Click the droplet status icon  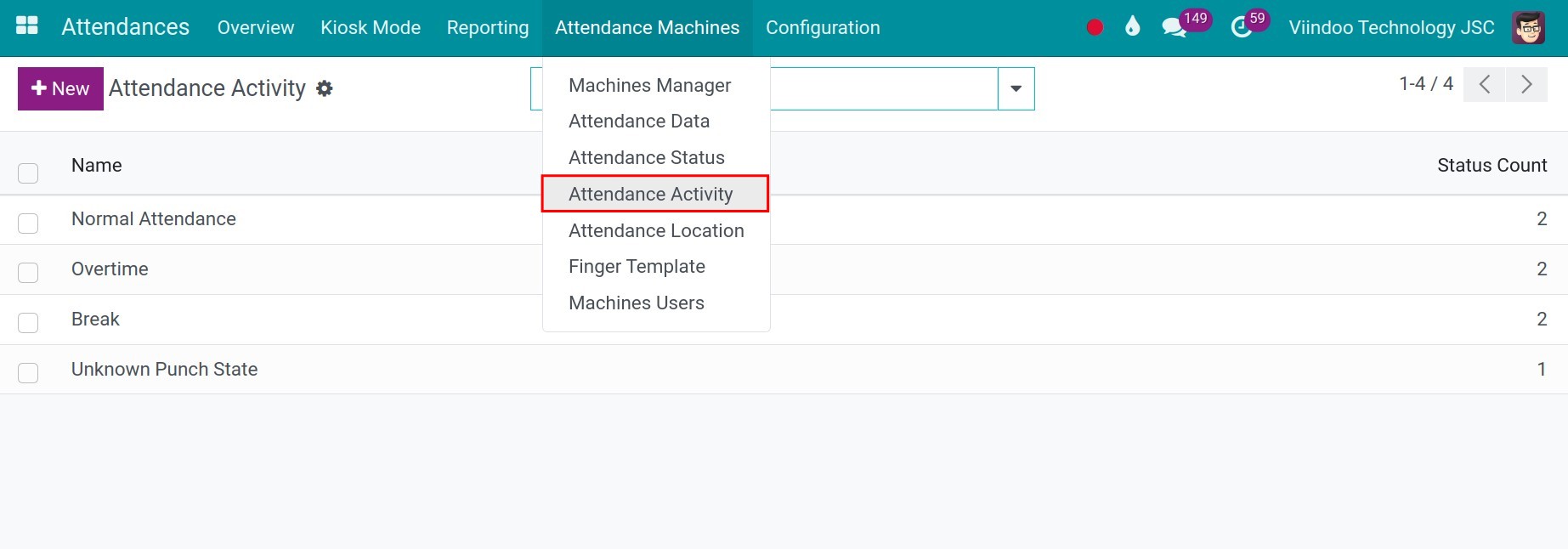(1133, 26)
